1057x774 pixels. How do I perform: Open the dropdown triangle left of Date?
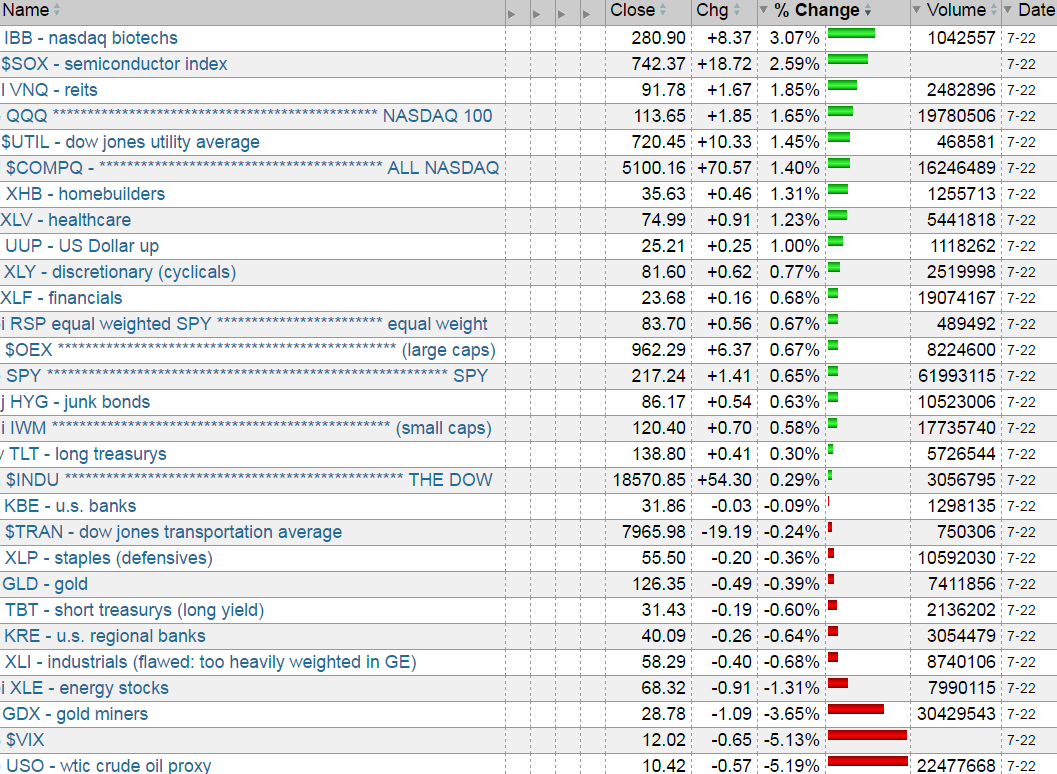coord(1008,10)
